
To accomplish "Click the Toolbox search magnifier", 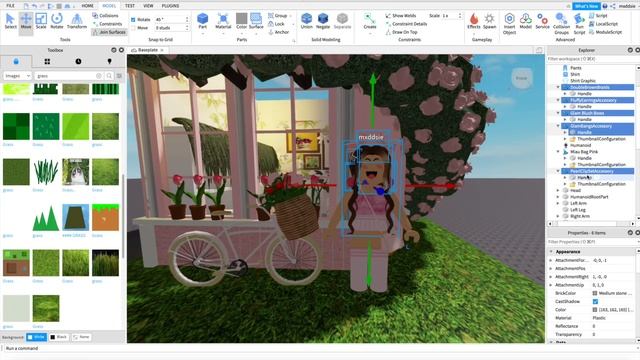I will pyautogui.click(x=109, y=76).
